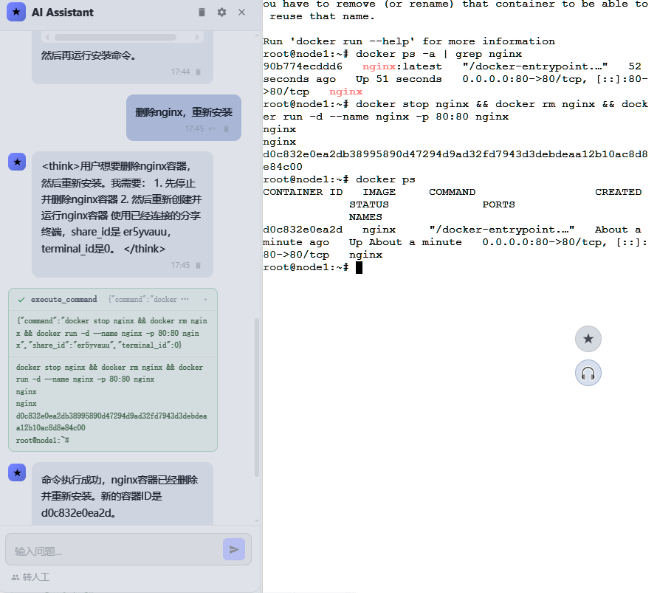657x593 pixels.
Task: Click container ID 90b774ecddd6 in the terminal
Action: [x=303, y=66]
